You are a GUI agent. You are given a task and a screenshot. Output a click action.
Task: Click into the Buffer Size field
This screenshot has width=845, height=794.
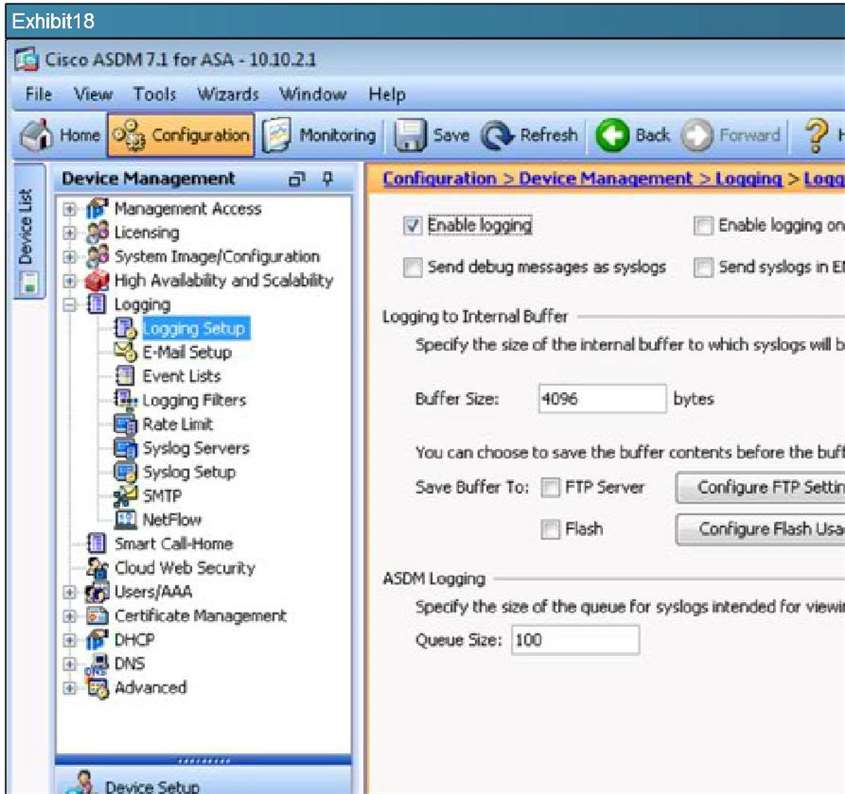click(x=601, y=399)
